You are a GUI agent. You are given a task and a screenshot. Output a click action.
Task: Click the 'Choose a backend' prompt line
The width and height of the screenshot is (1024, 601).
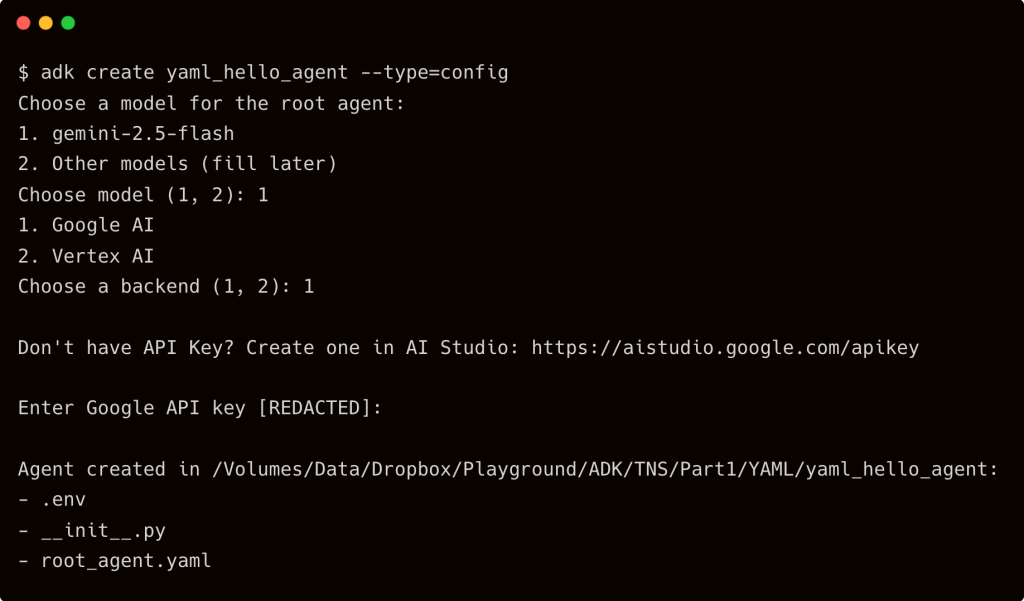point(166,286)
